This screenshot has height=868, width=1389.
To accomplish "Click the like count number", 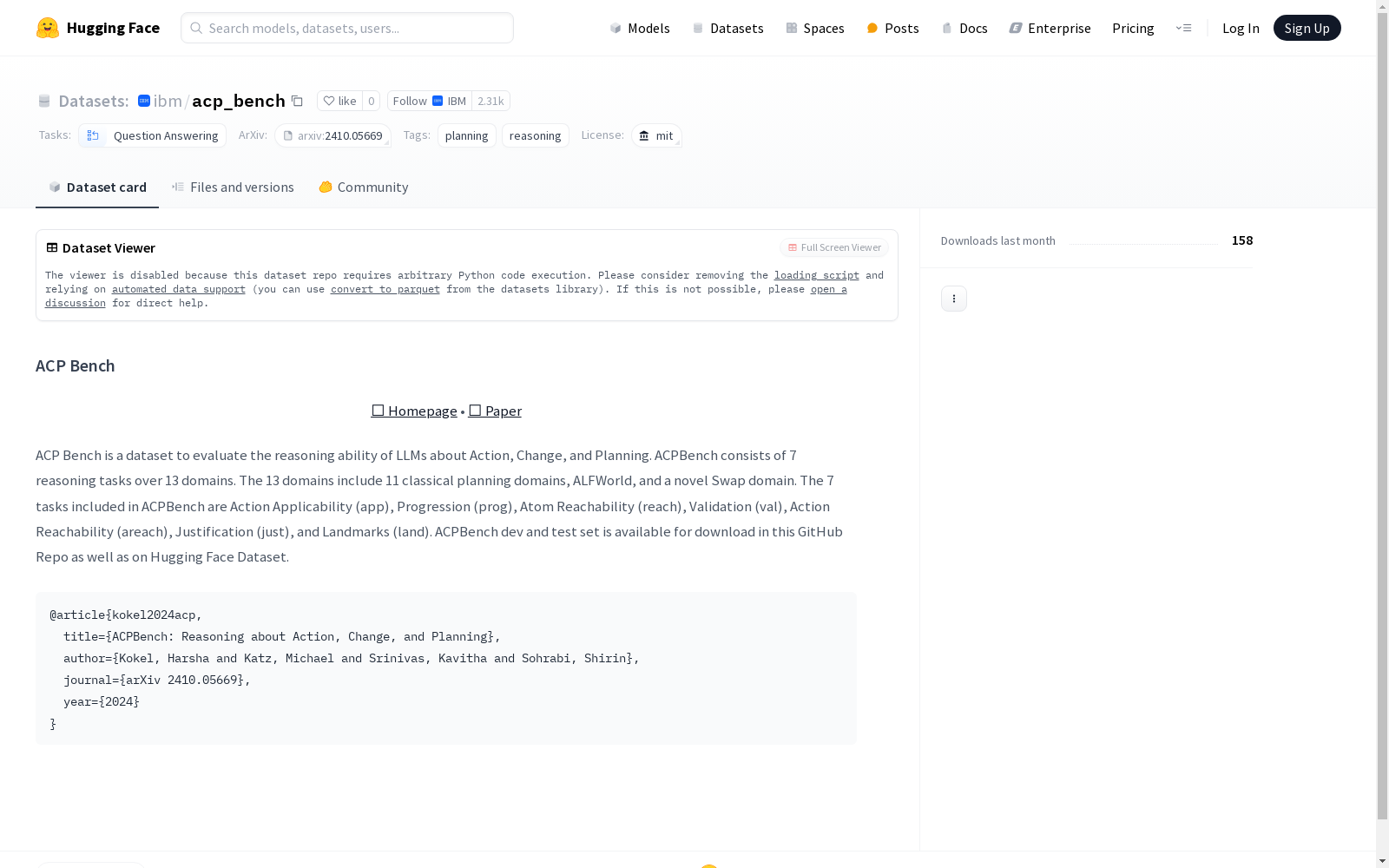I will coord(371,101).
